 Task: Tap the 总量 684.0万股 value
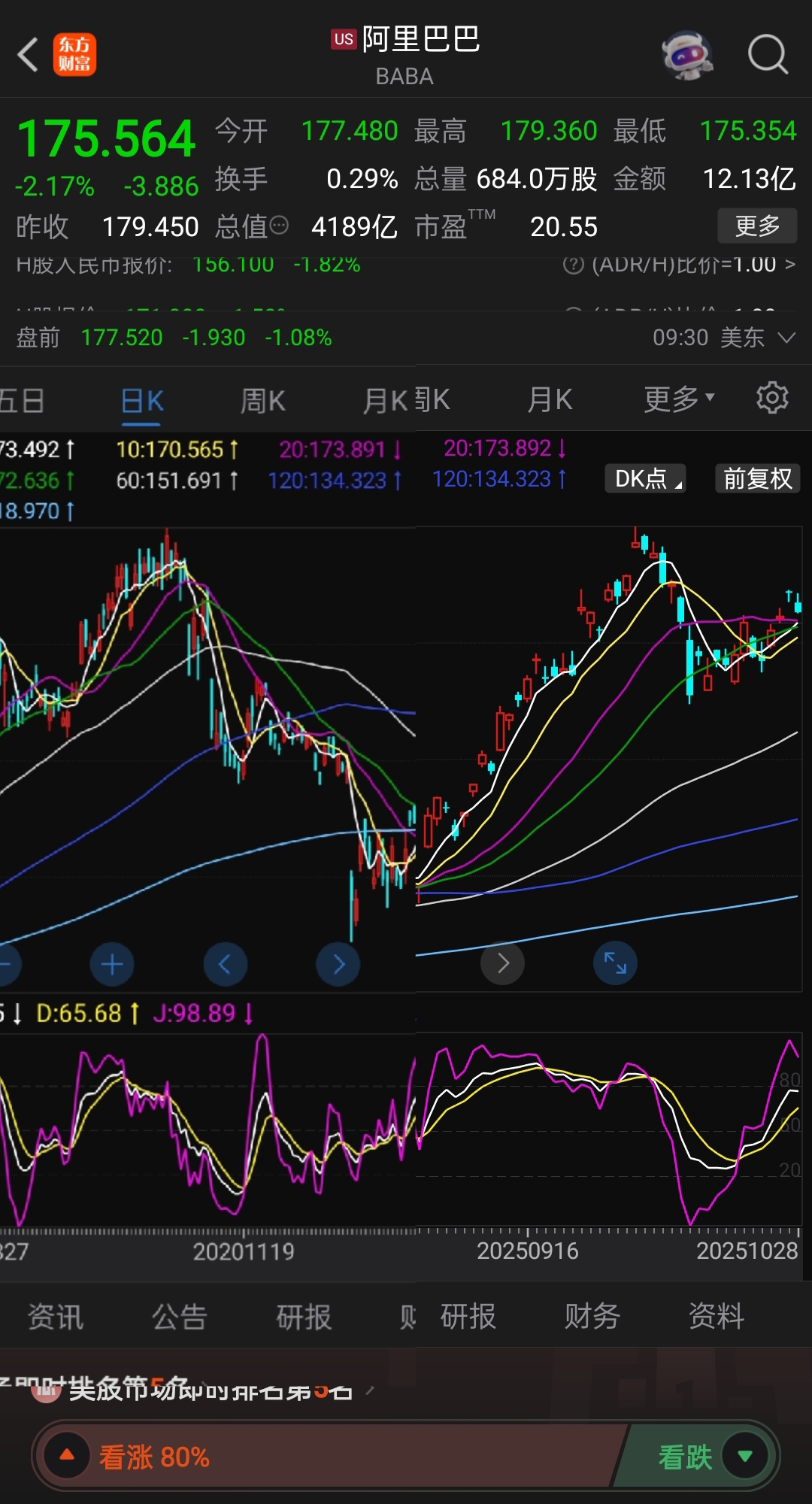tap(537, 179)
